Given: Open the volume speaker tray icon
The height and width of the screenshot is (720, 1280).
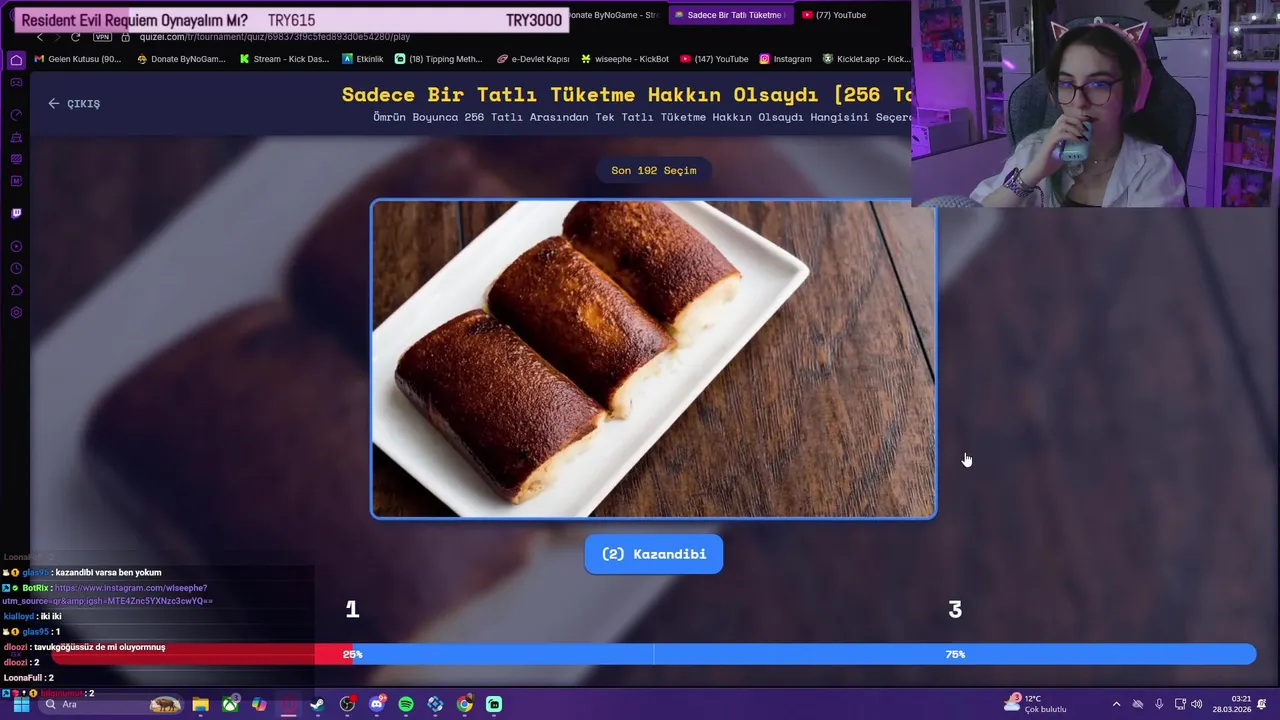Looking at the screenshot, I should (1197, 704).
